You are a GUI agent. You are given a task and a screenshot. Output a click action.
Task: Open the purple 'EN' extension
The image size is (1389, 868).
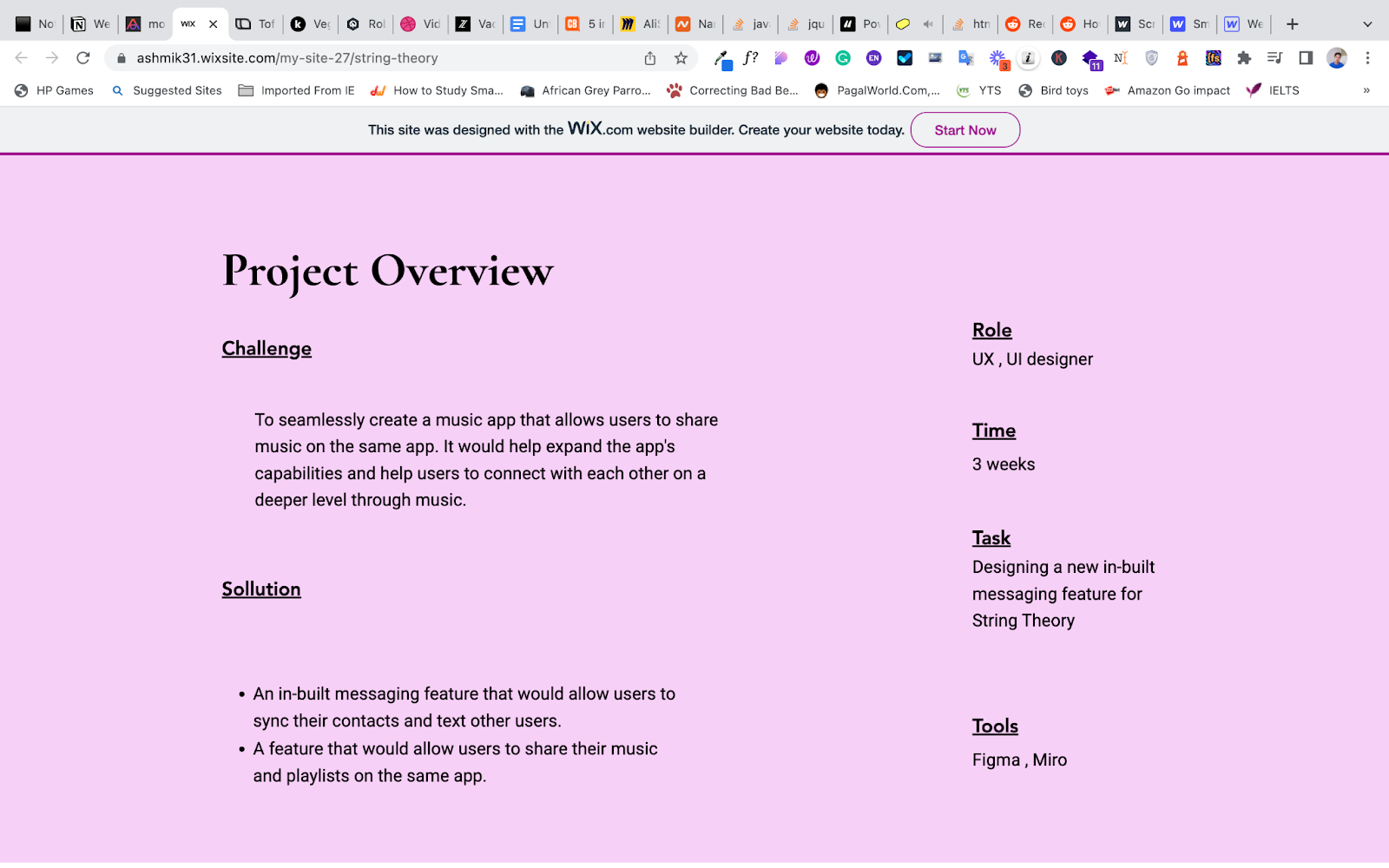click(873, 58)
